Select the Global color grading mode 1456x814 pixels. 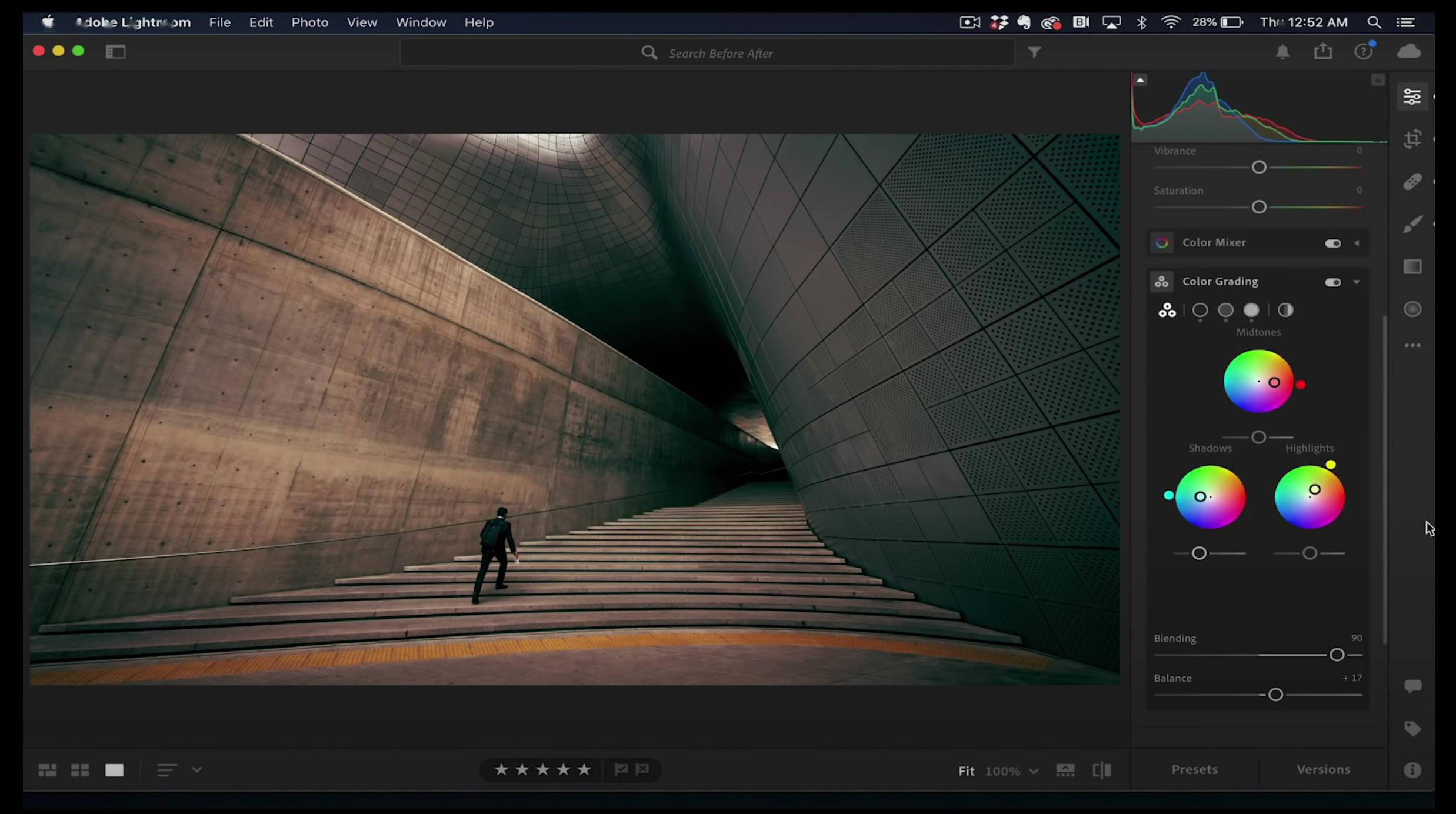[1285, 310]
